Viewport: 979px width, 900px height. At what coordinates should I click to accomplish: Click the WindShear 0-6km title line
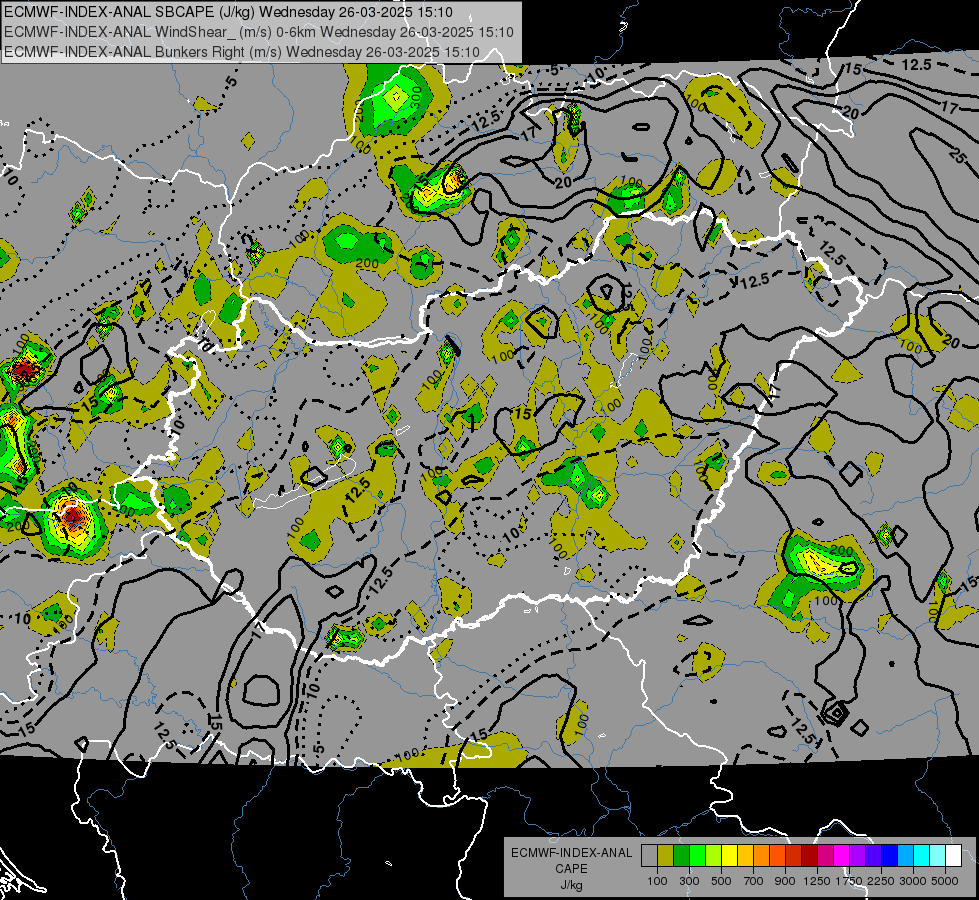tap(258, 32)
